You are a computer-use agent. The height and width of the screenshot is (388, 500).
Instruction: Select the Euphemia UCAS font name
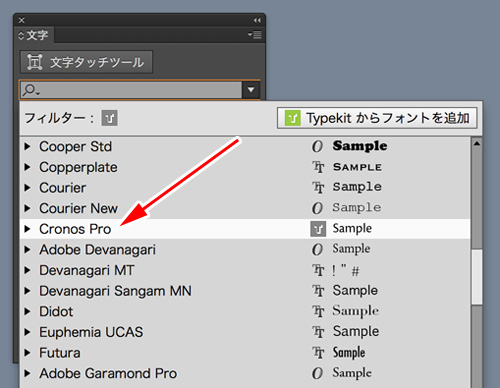(x=91, y=332)
